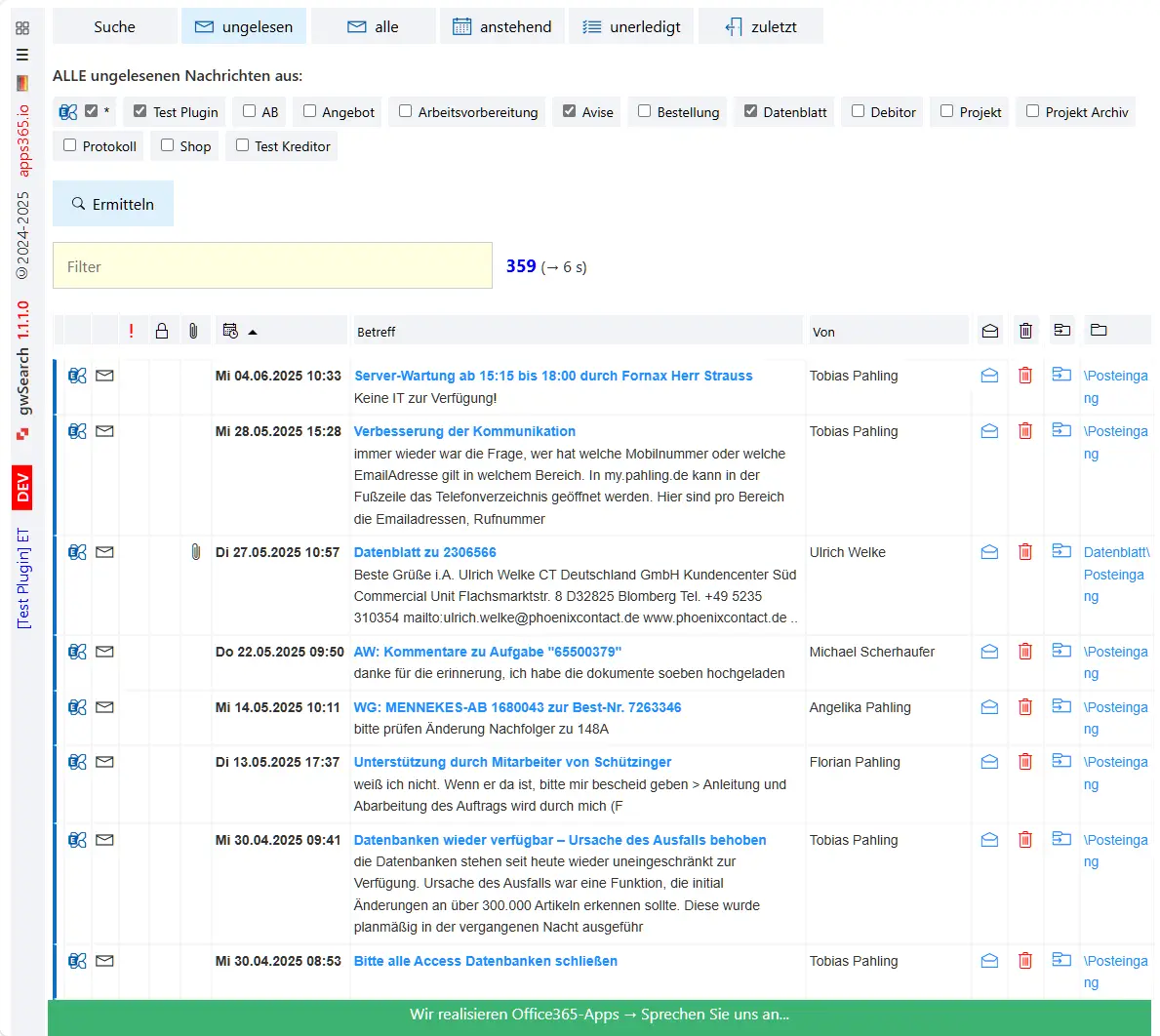Click the mark-read column header icon
Image resolution: width=1160 pixels, height=1036 pixels.
click(x=990, y=331)
